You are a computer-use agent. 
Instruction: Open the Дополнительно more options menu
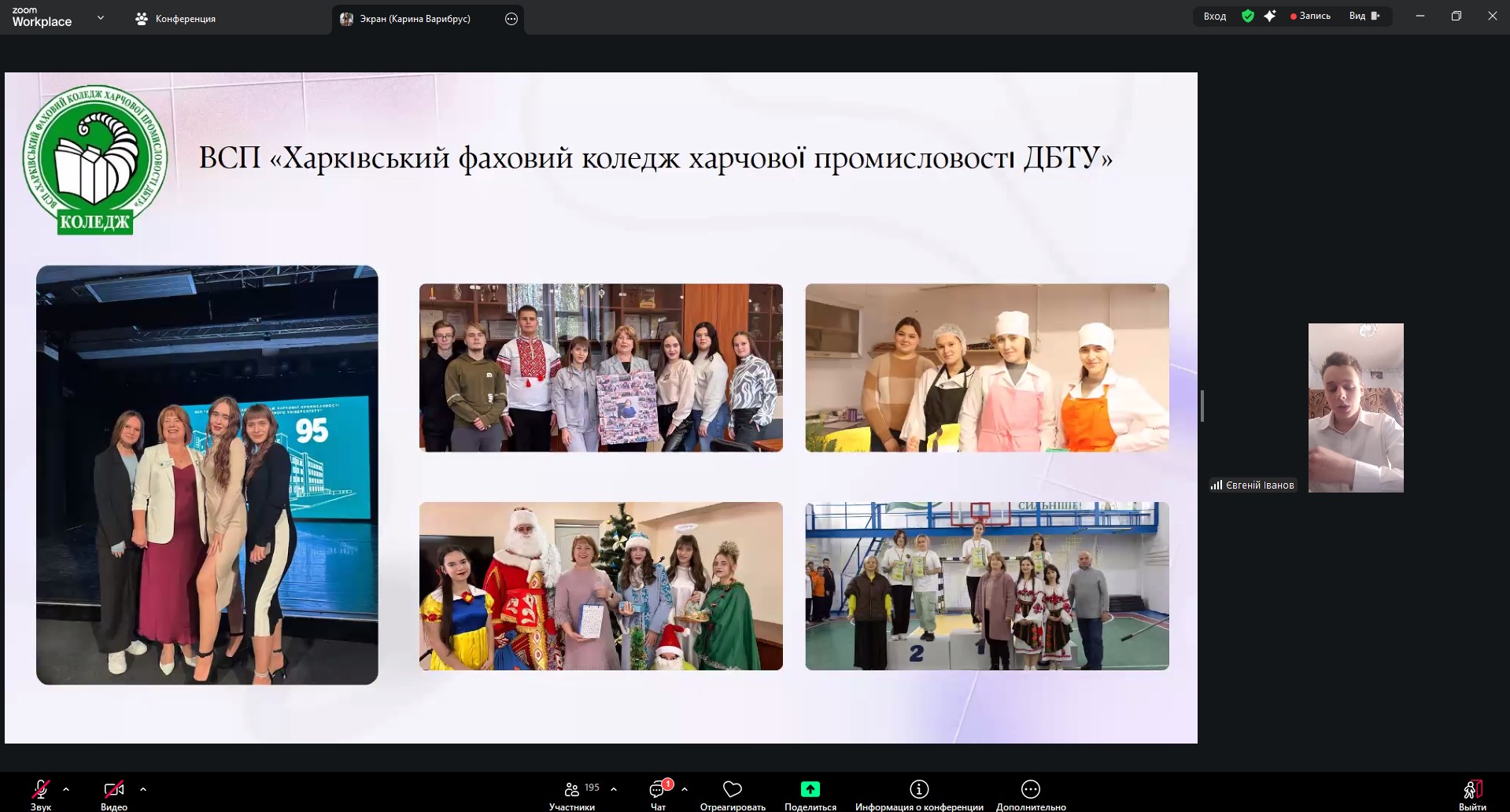(x=1030, y=789)
